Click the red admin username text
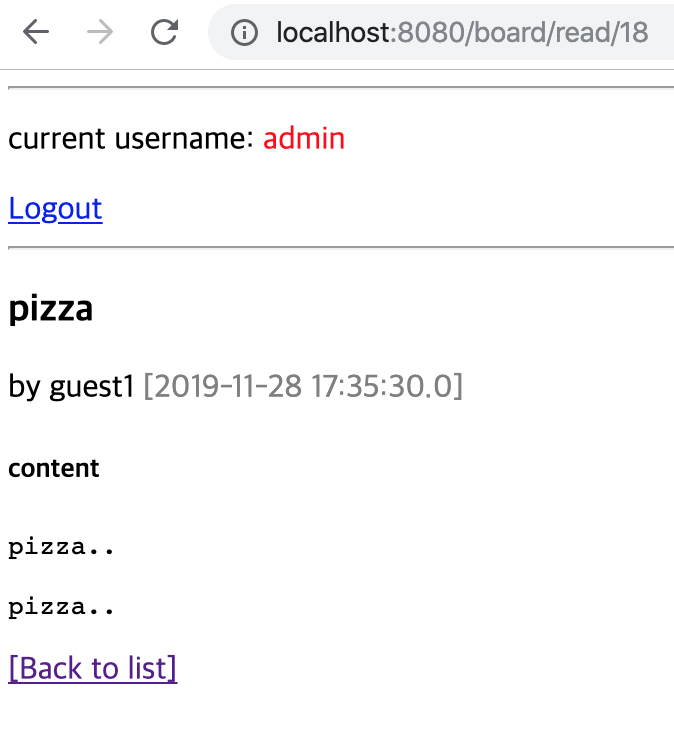The height and width of the screenshot is (740, 674). [x=304, y=138]
